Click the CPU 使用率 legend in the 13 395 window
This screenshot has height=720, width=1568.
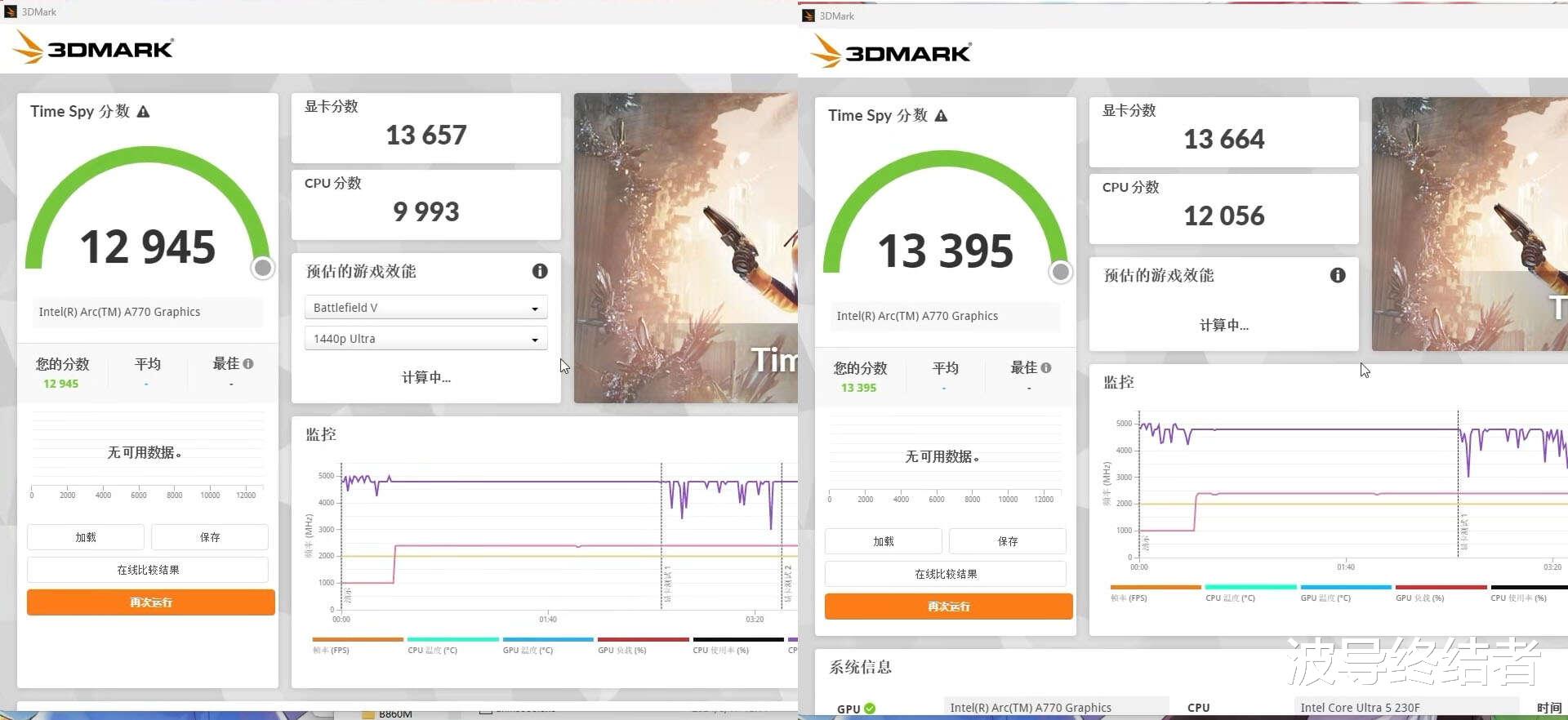[1529, 593]
